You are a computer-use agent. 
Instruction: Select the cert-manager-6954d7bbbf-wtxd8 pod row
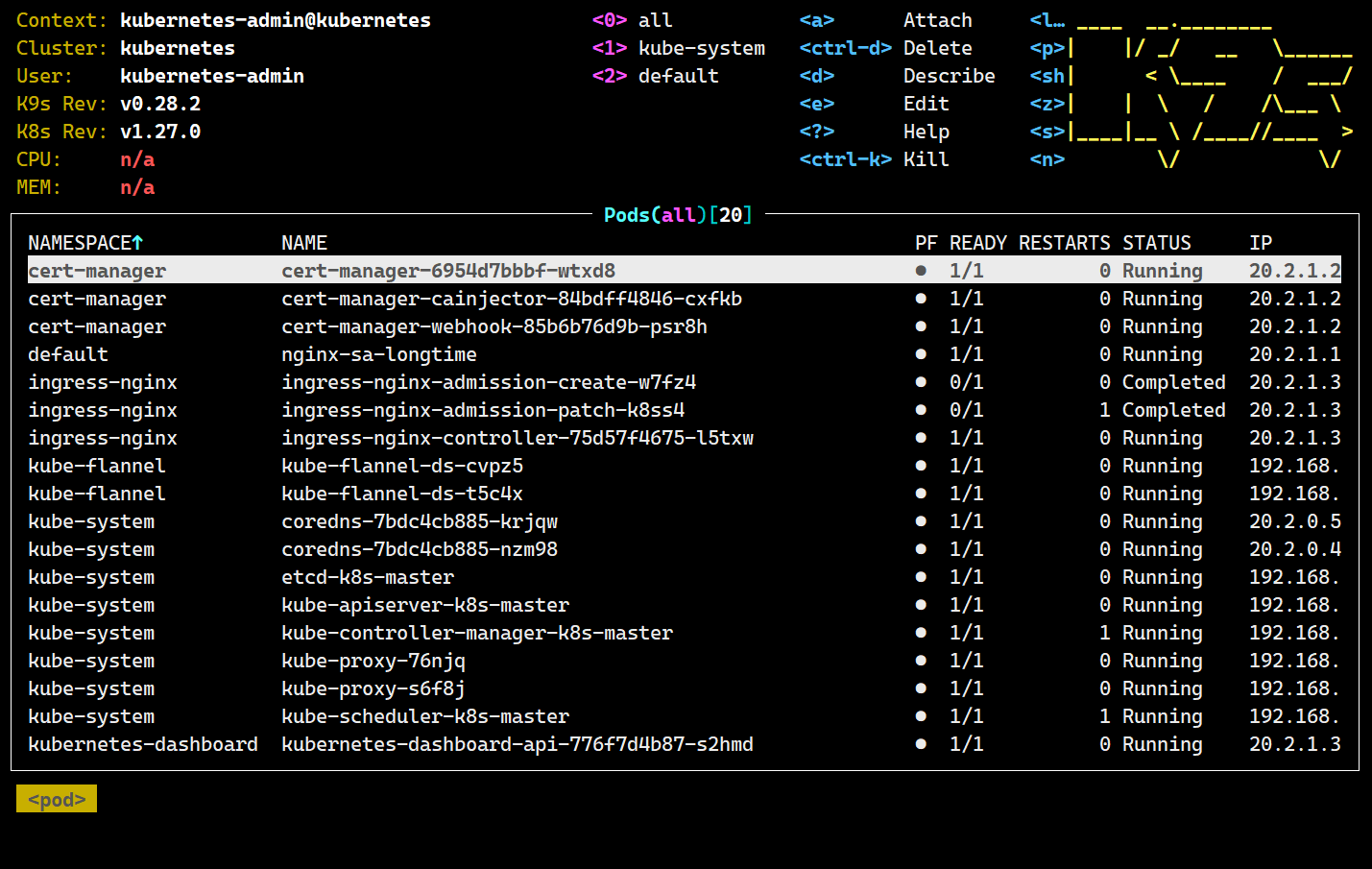(685, 271)
